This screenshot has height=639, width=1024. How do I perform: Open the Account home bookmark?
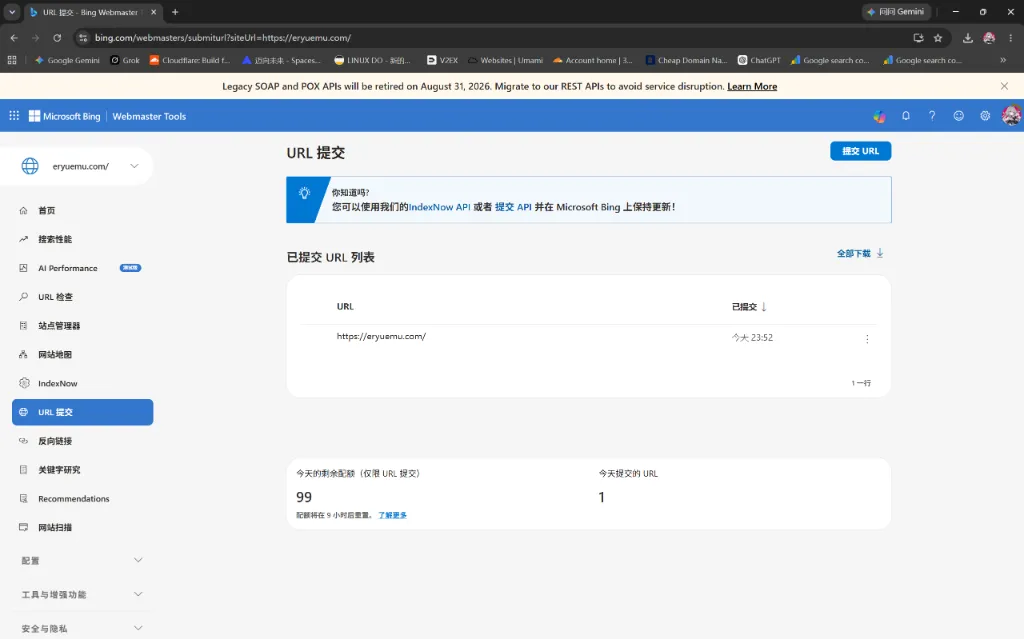point(592,60)
